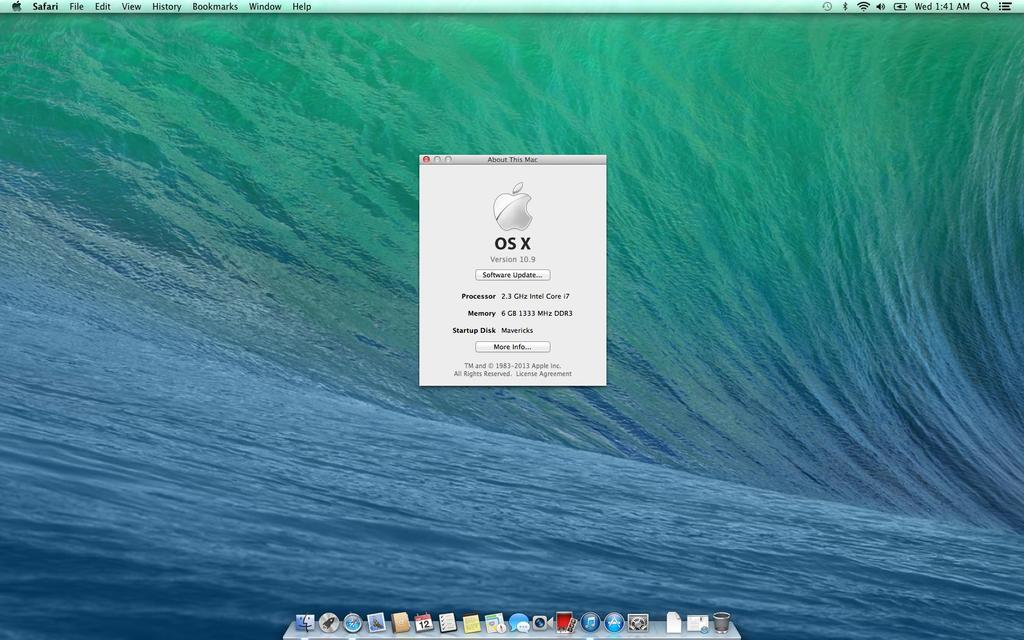Image resolution: width=1024 pixels, height=640 pixels.
Task: Click the About This Mac window title
Action: pos(513,159)
